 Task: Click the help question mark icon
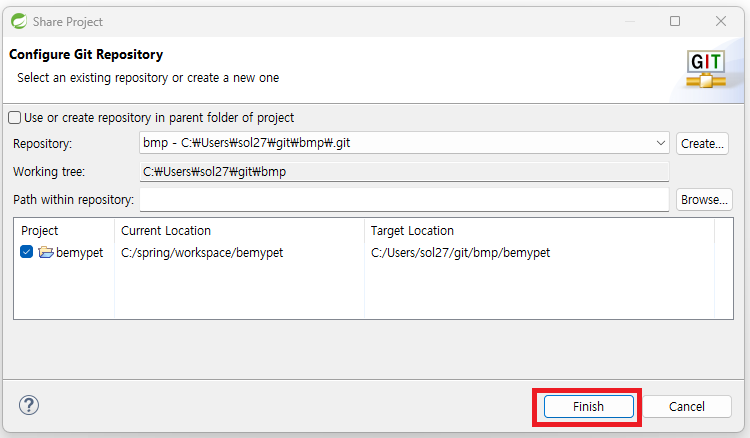(29, 405)
